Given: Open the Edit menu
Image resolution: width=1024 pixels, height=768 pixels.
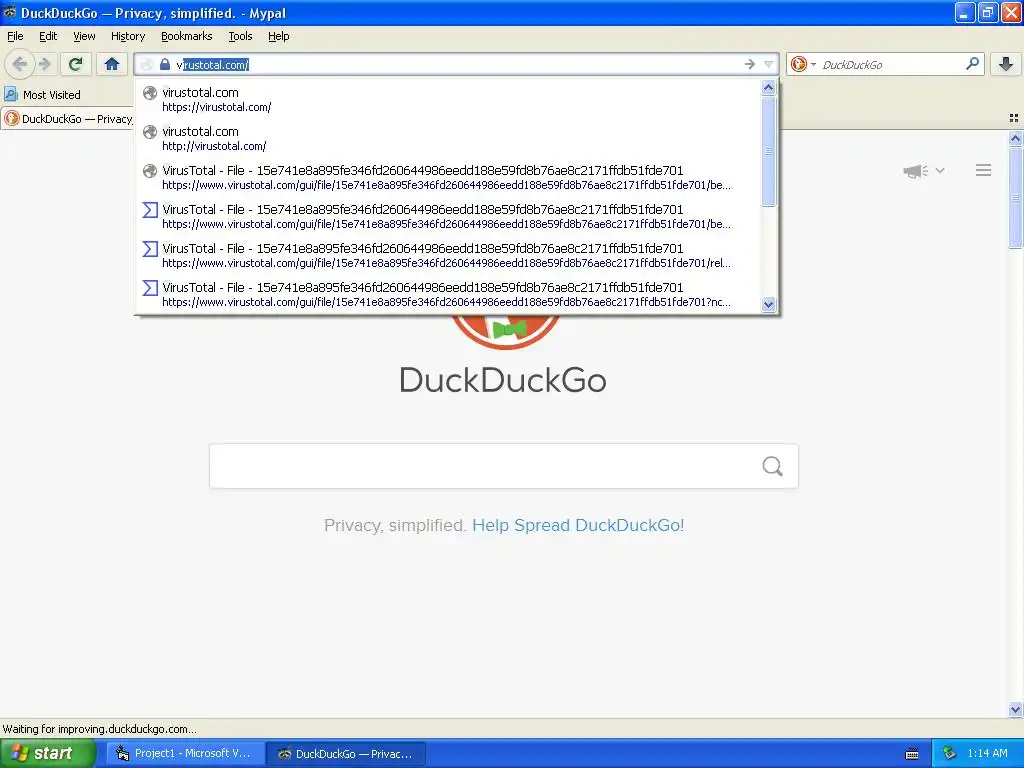Looking at the screenshot, I should click(48, 36).
